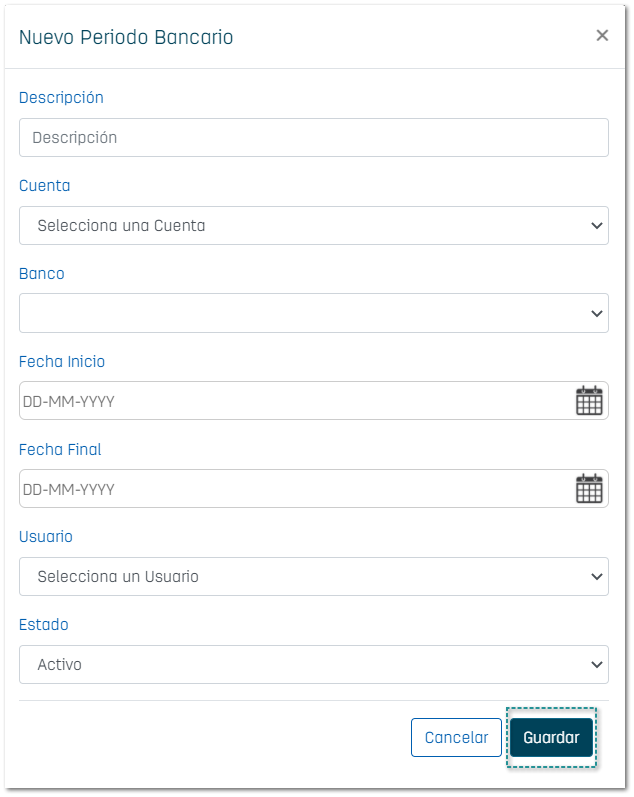Close the Nuevo Periodo Bancario dialog
634x797 pixels.
pos(602,36)
